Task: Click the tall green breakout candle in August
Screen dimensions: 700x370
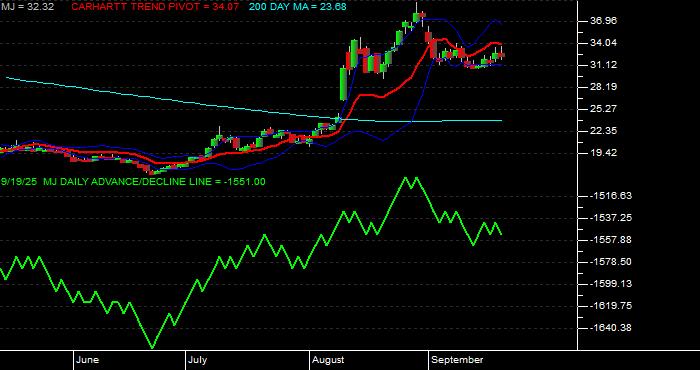Action: 343,83
